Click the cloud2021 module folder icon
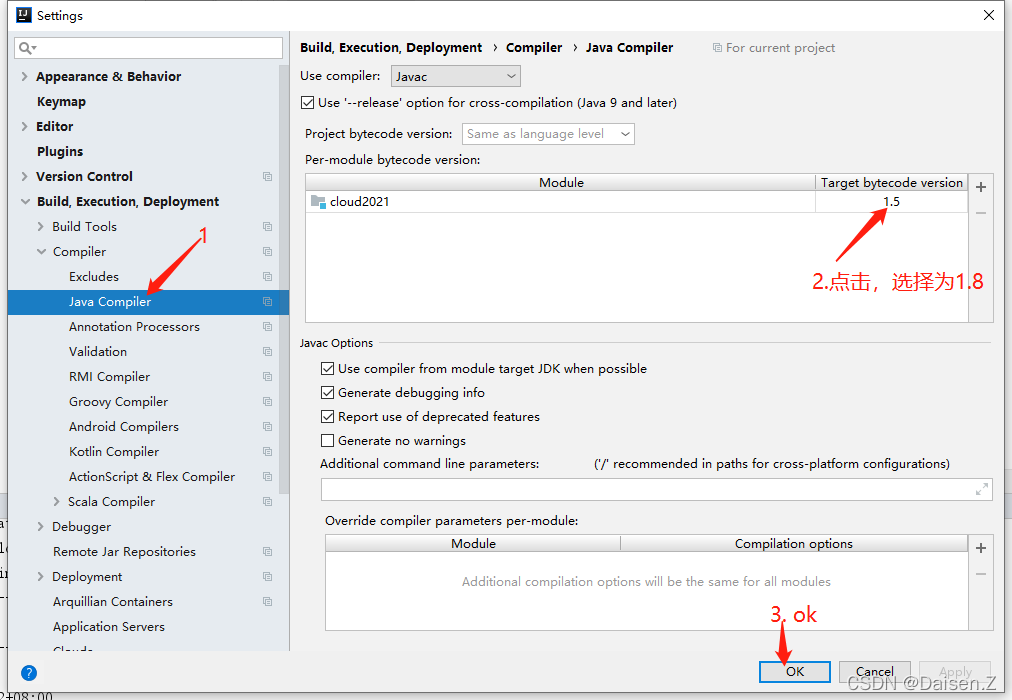 point(318,202)
